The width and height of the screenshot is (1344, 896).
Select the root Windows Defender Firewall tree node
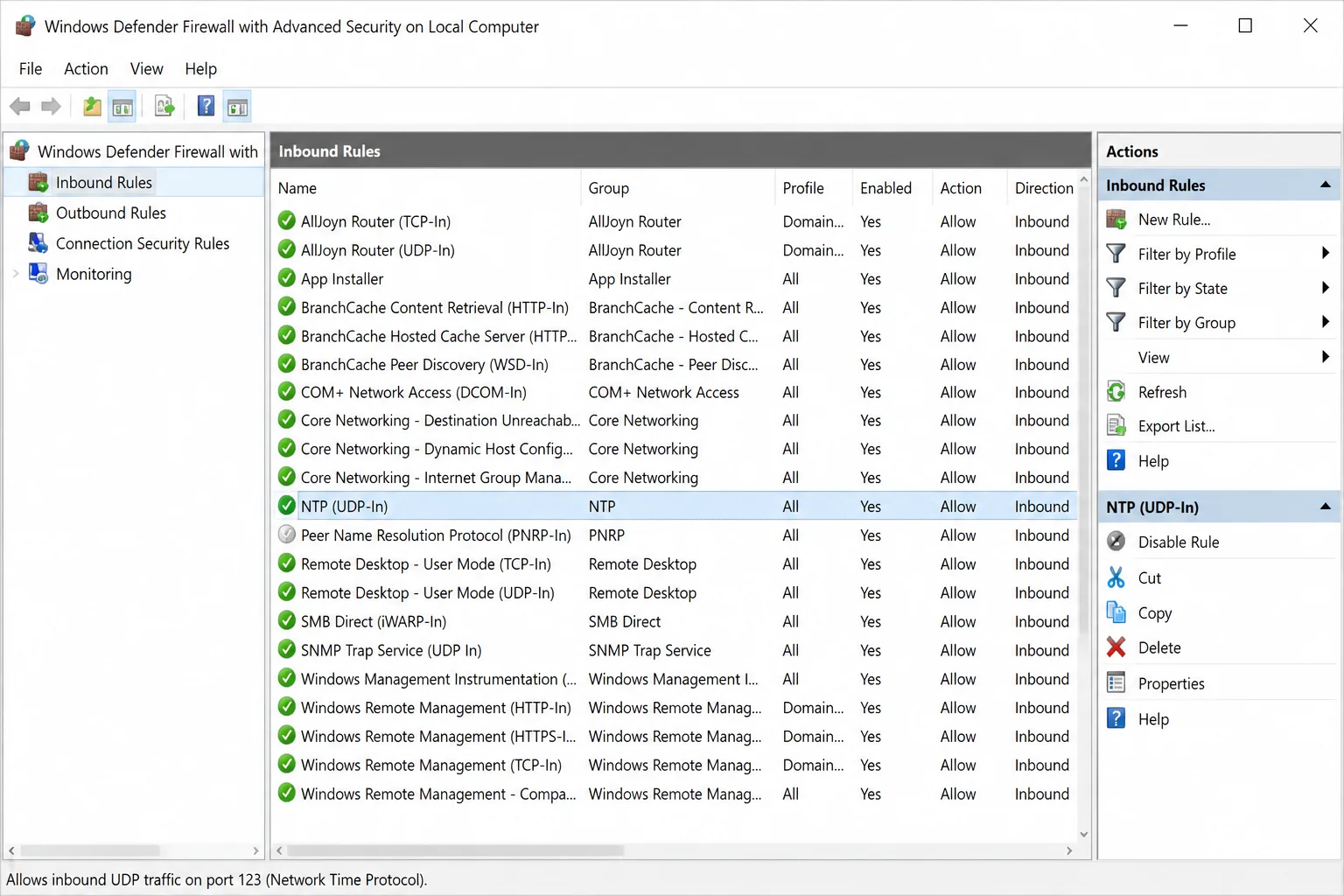(147, 151)
